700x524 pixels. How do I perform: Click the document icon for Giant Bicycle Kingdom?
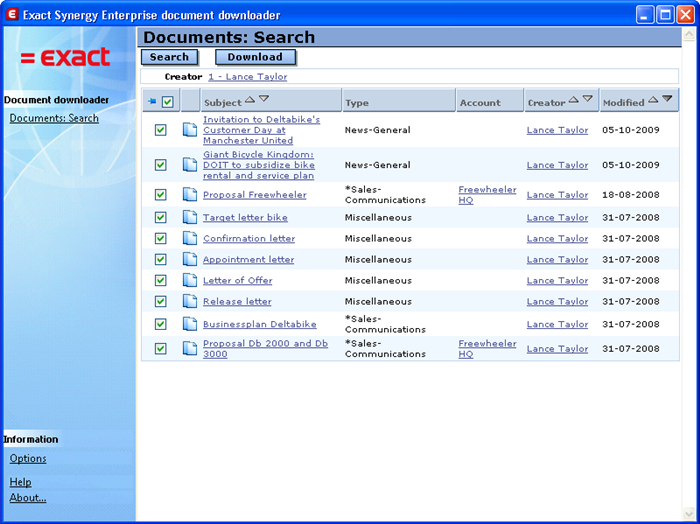pos(190,165)
